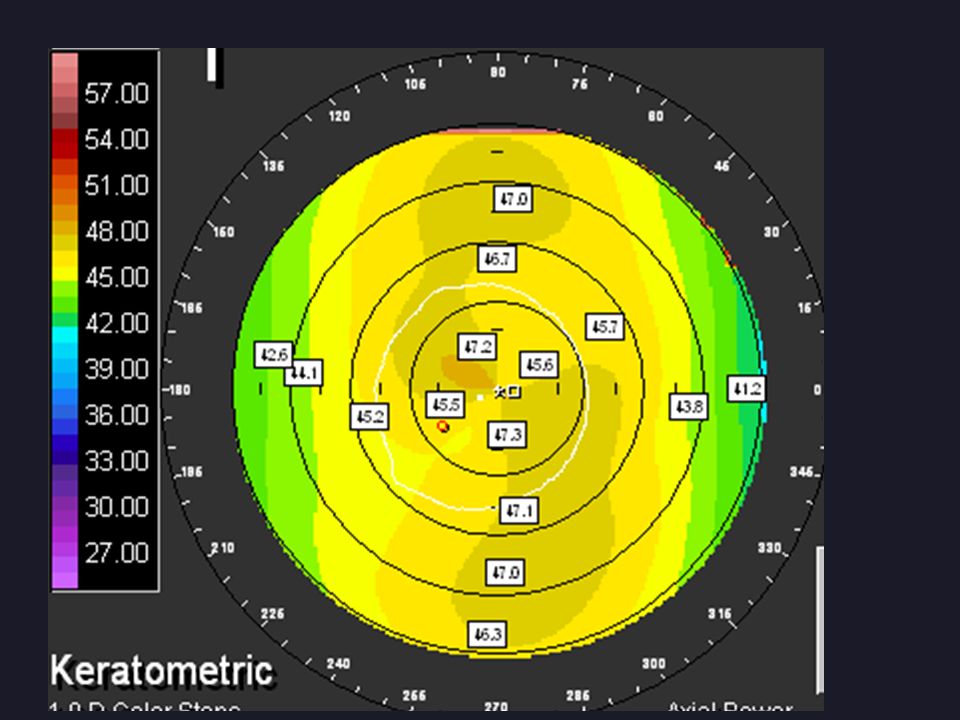Click the 47.0 label just above 46.3
The image size is (960, 720).
[x=504, y=572]
